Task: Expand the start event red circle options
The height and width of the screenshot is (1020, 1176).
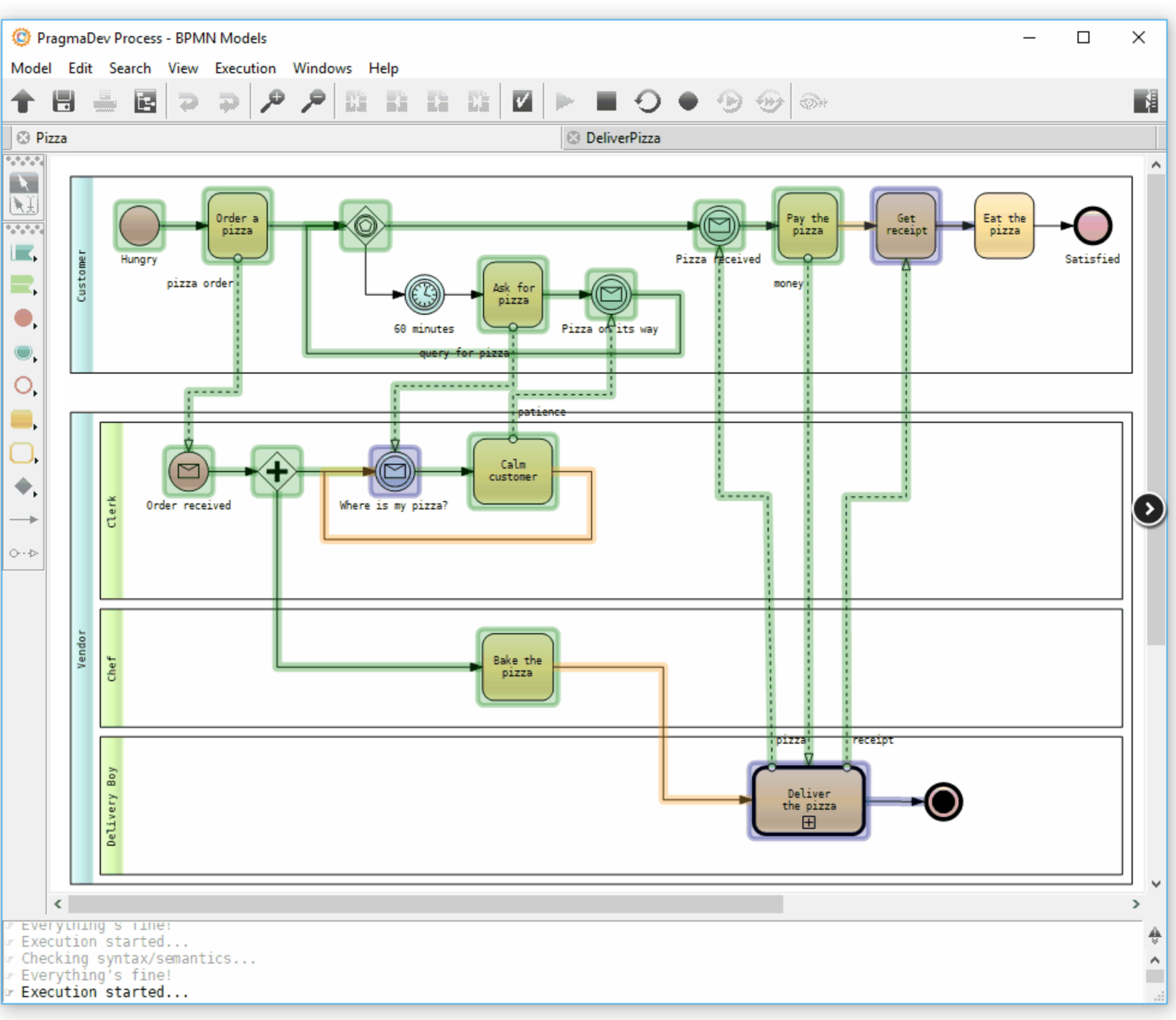Action: coord(24,319)
